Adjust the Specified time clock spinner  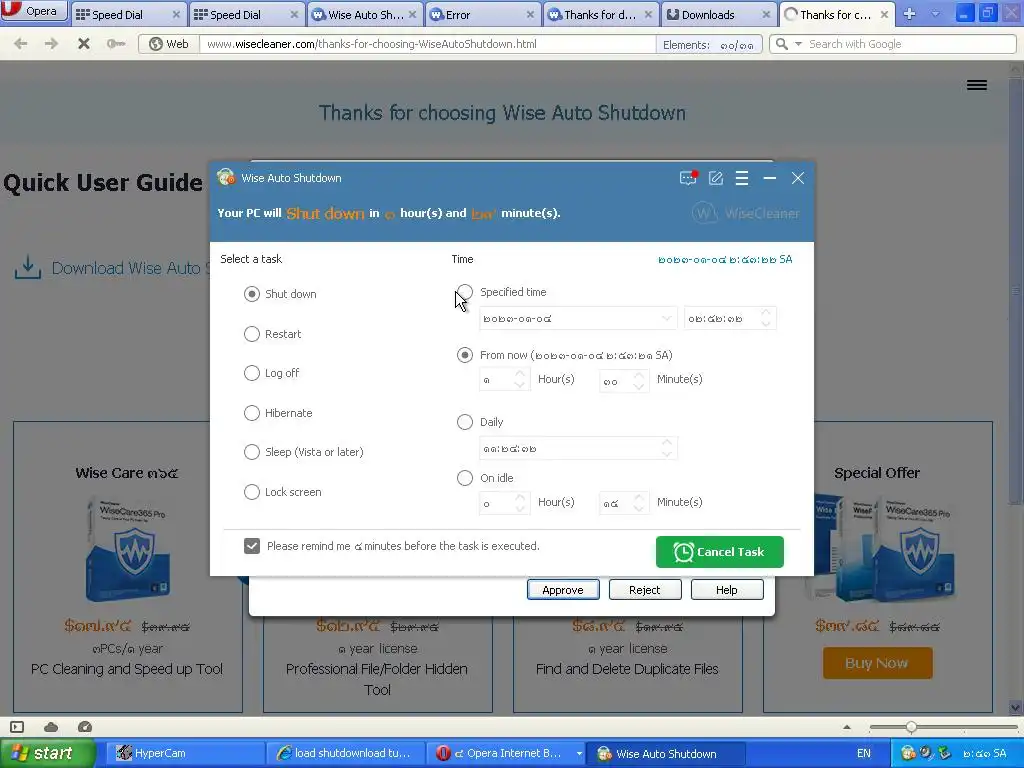click(766, 318)
